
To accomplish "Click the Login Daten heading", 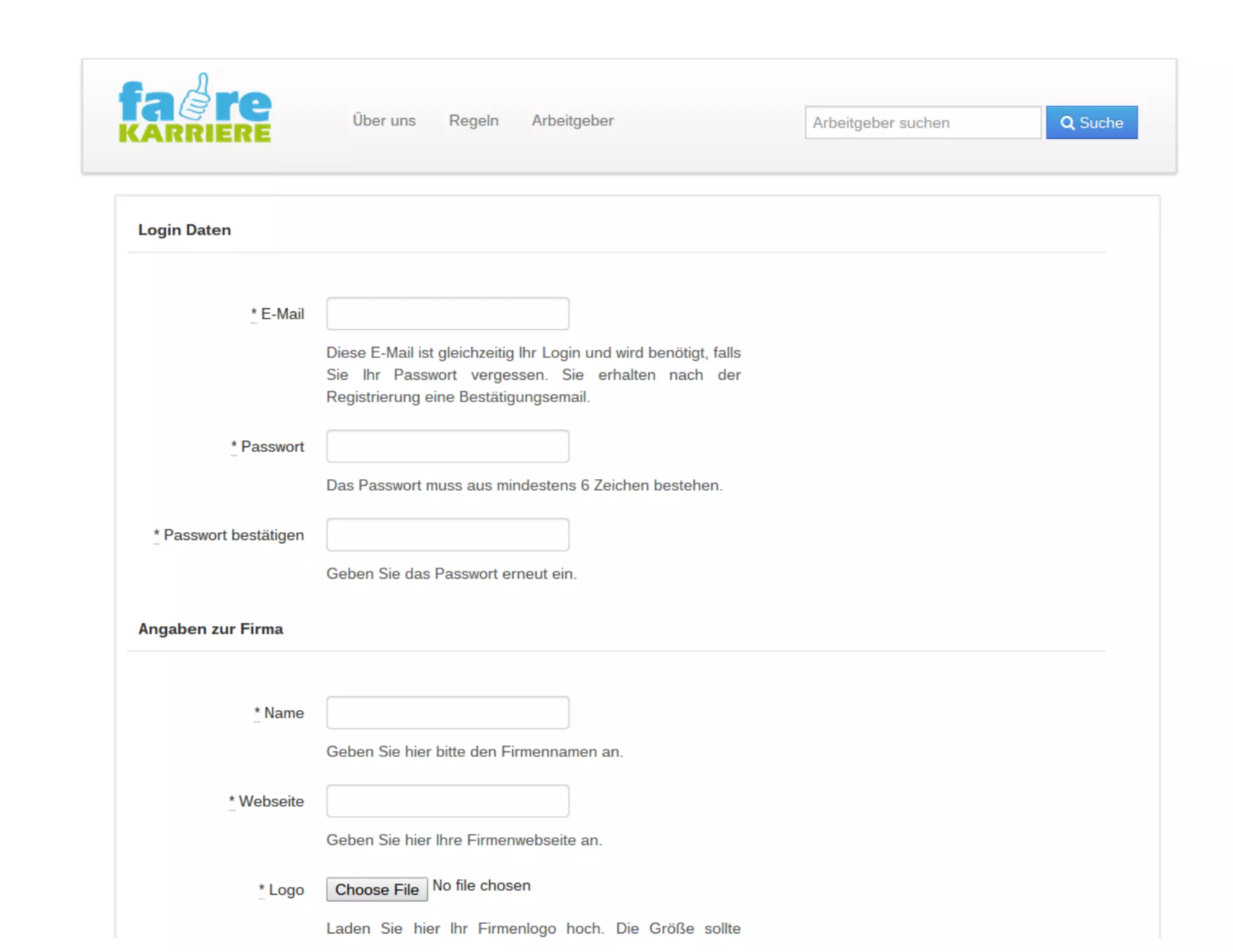I will point(185,230).
